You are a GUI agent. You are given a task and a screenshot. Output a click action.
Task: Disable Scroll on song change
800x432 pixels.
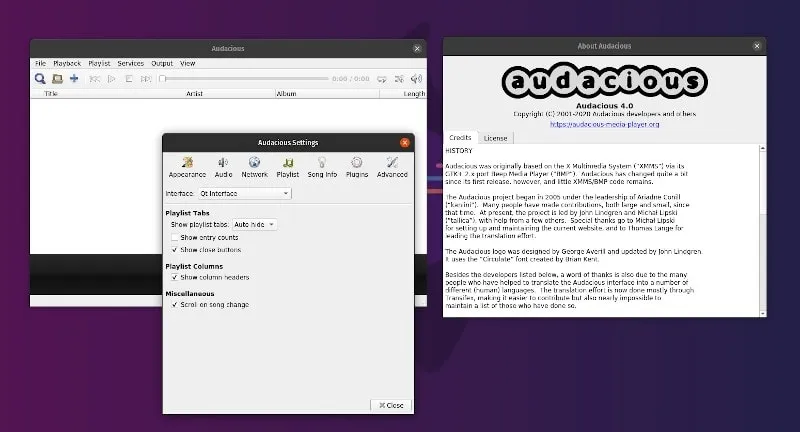[175, 304]
